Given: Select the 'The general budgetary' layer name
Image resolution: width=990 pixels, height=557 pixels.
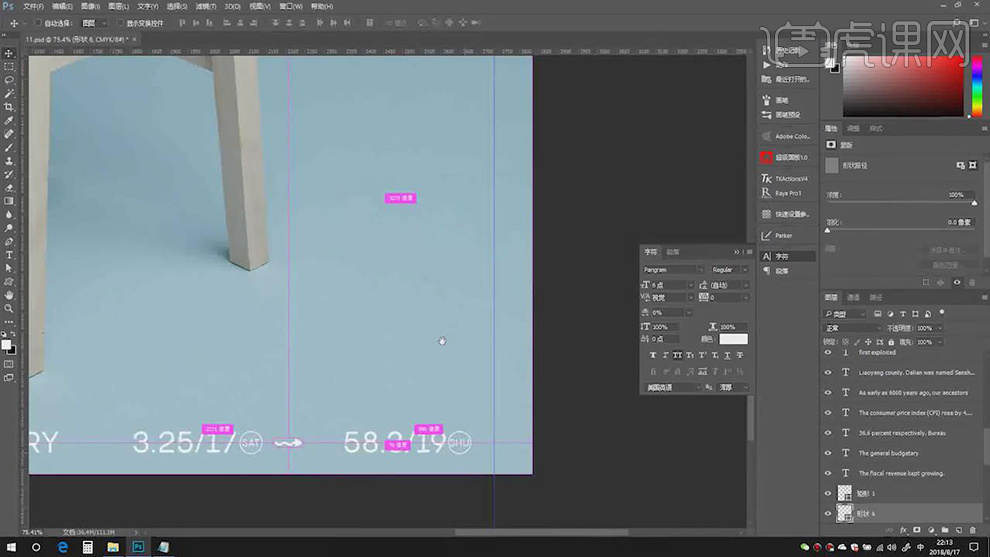Looking at the screenshot, I should [888, 453].
